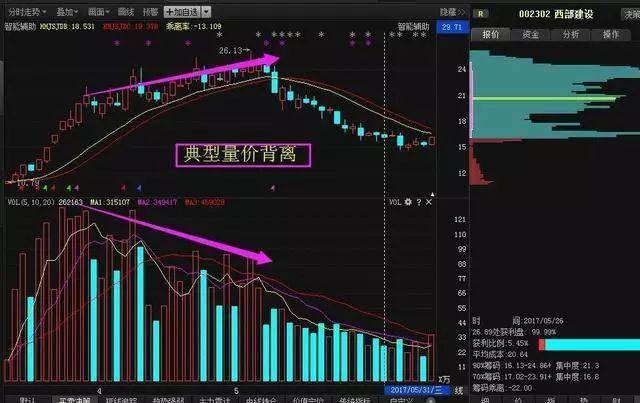The image size is (640, 403).
Task: Click the 预警 alert button
Action: point(151,12)
